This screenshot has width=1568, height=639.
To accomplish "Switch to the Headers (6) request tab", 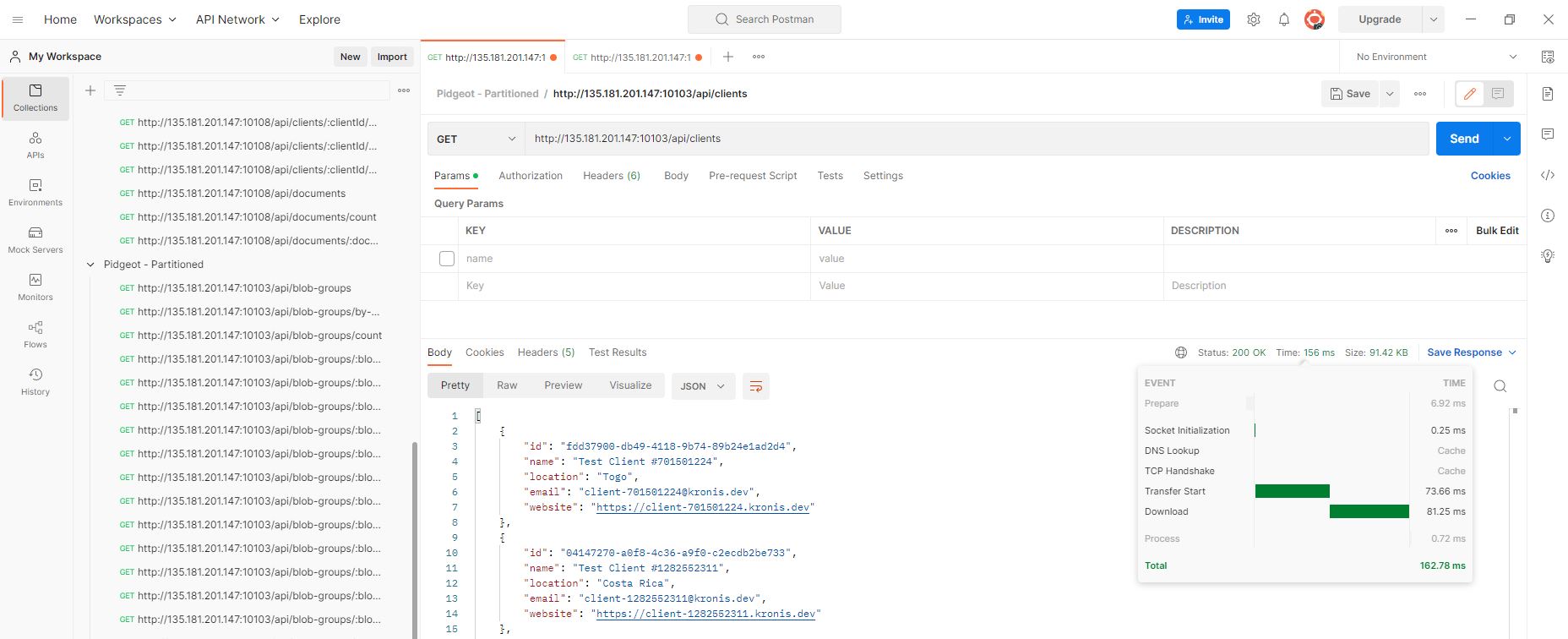I will [x=612, y=176].
